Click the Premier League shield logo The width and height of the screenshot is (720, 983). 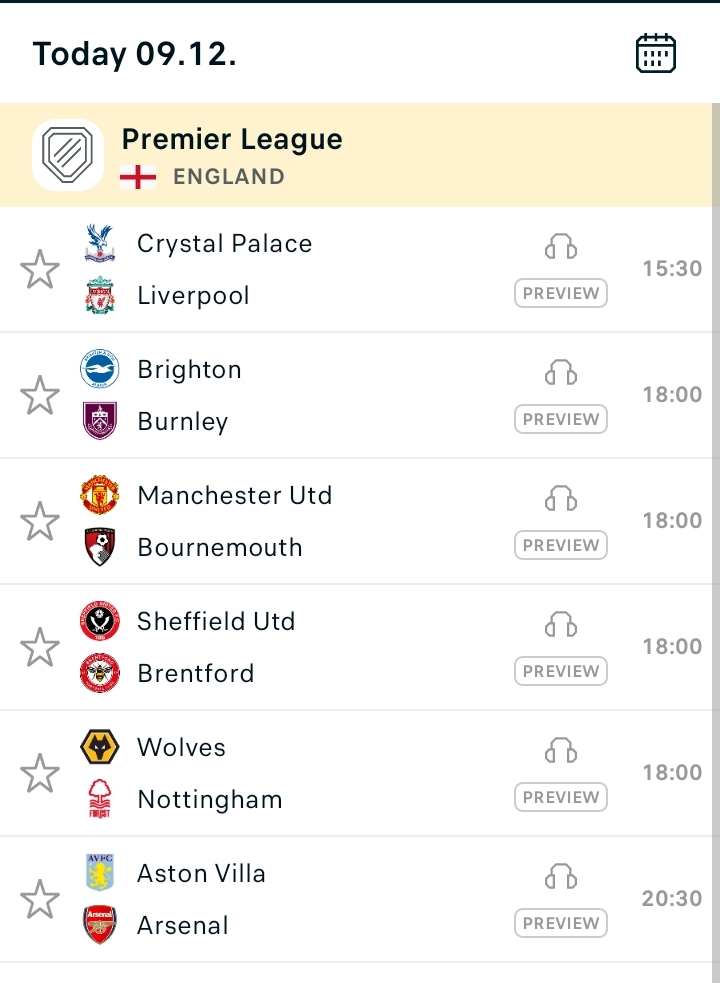tap(68, 155)
